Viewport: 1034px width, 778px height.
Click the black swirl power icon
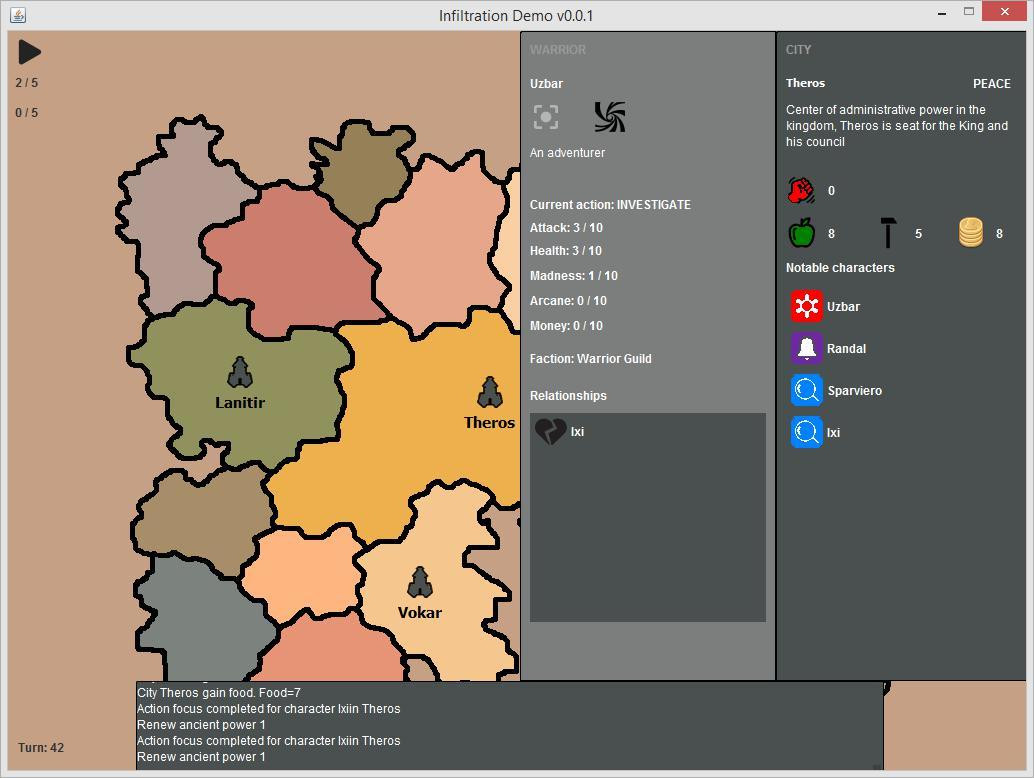[610, 117]
